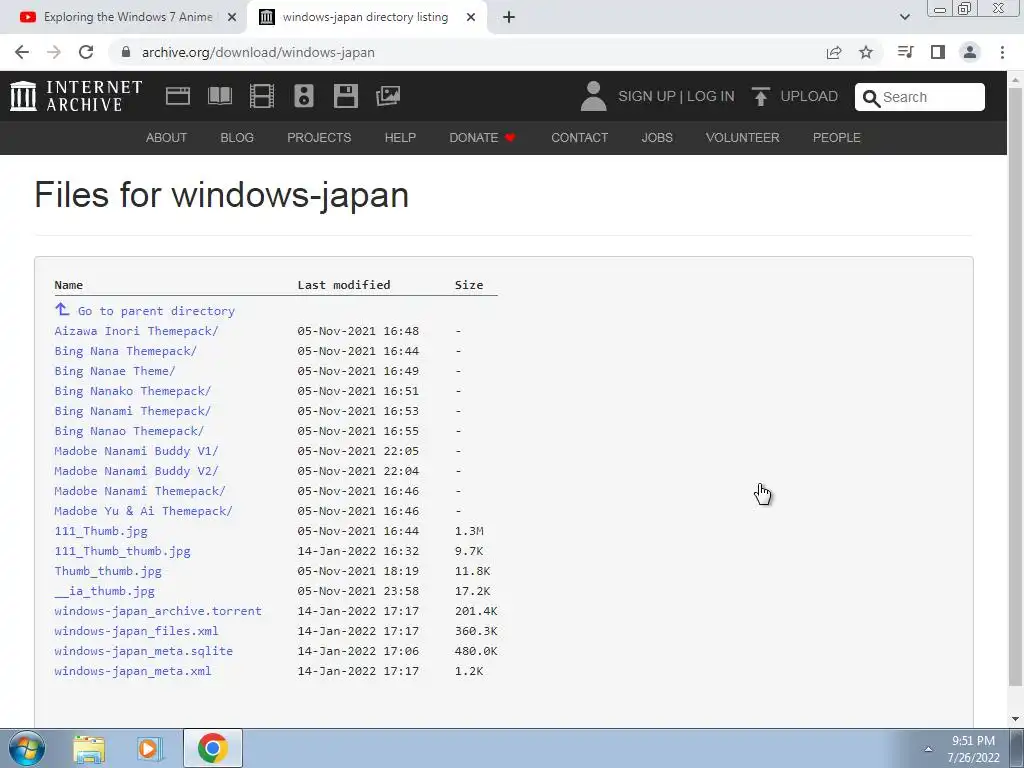Screen dimensions: 1024x768
Task: Close the windows-japan directory listing tab
Action: pyautogui.click(x=471, y=18)
